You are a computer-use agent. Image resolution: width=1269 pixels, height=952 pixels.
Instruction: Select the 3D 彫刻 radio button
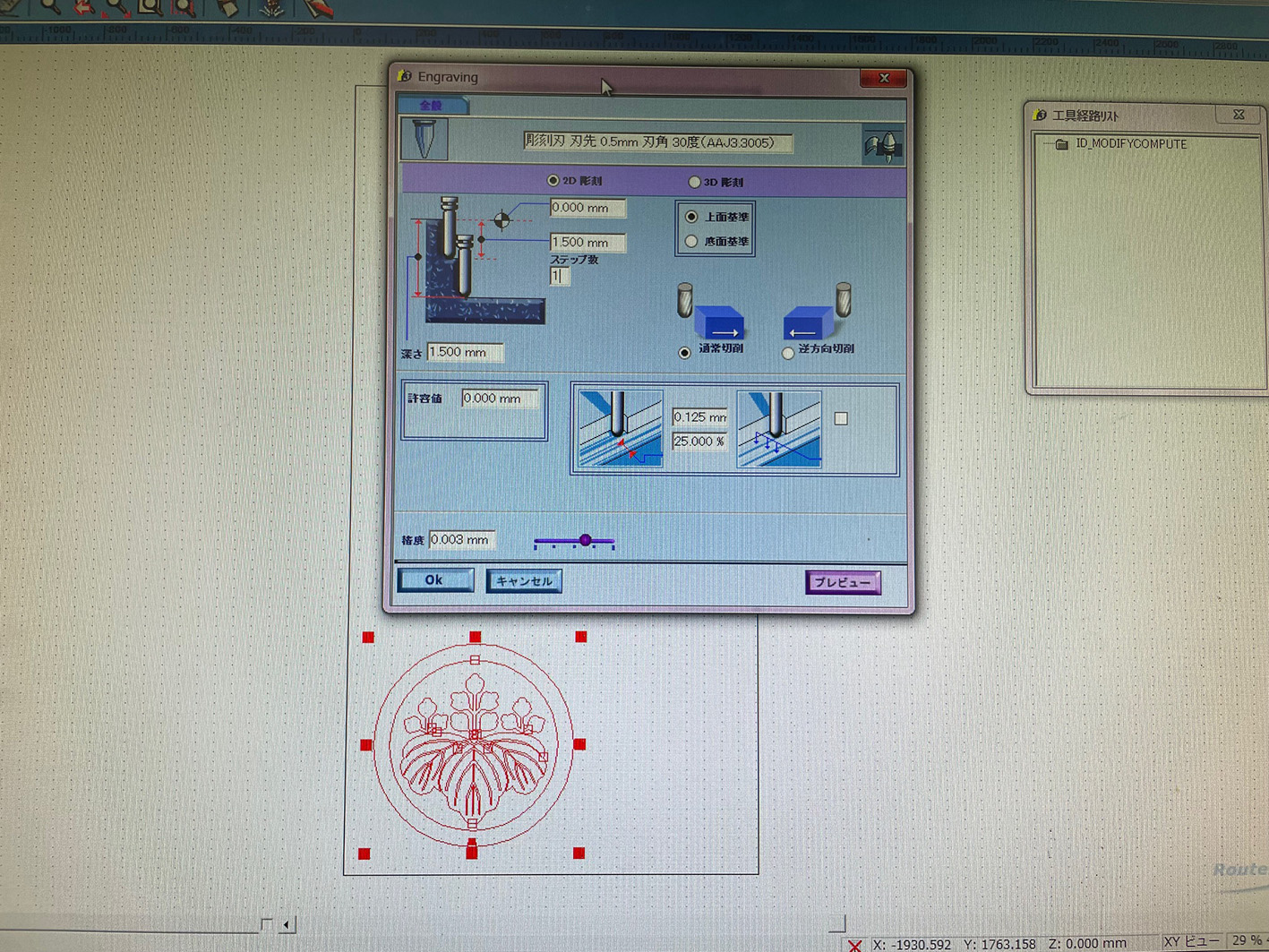[x=694, y=182]
